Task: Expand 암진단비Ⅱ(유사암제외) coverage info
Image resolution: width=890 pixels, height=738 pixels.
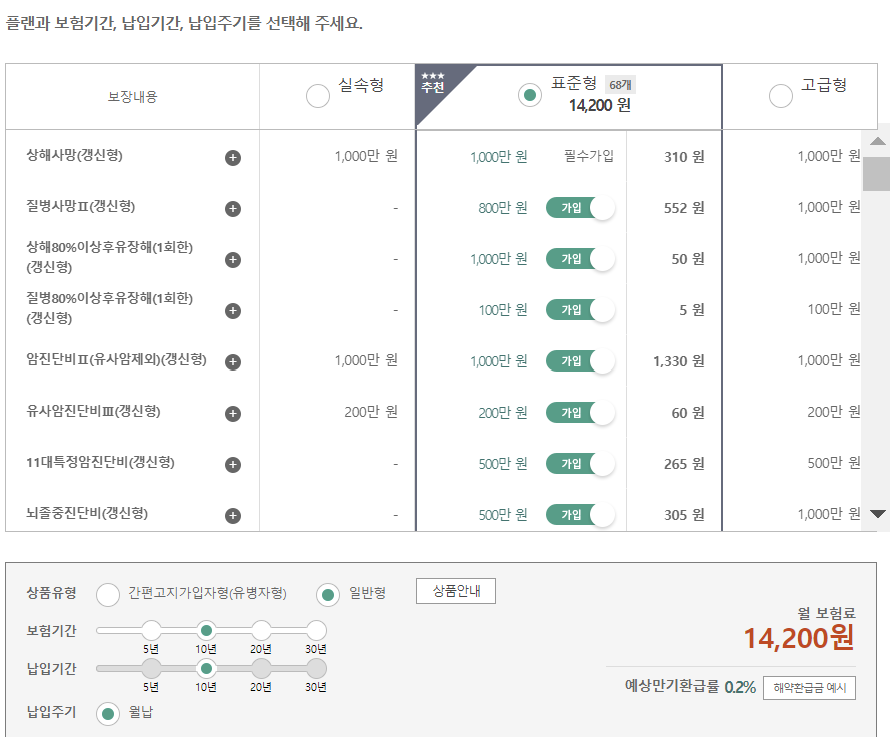Action: [233, 362]
